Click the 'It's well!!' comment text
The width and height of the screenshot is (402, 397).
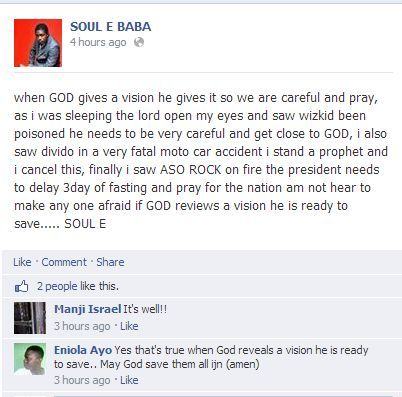pyautogui.click(x=145, y=309)
